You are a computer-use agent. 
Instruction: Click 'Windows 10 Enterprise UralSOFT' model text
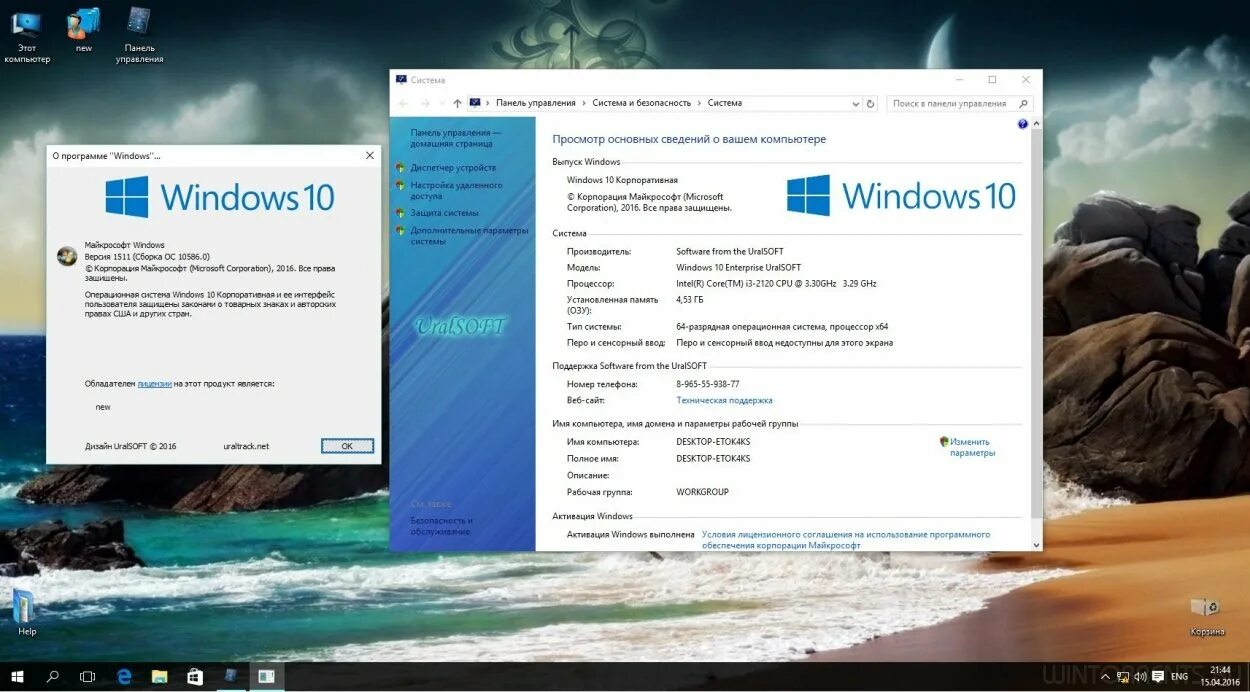click(738, 267)
